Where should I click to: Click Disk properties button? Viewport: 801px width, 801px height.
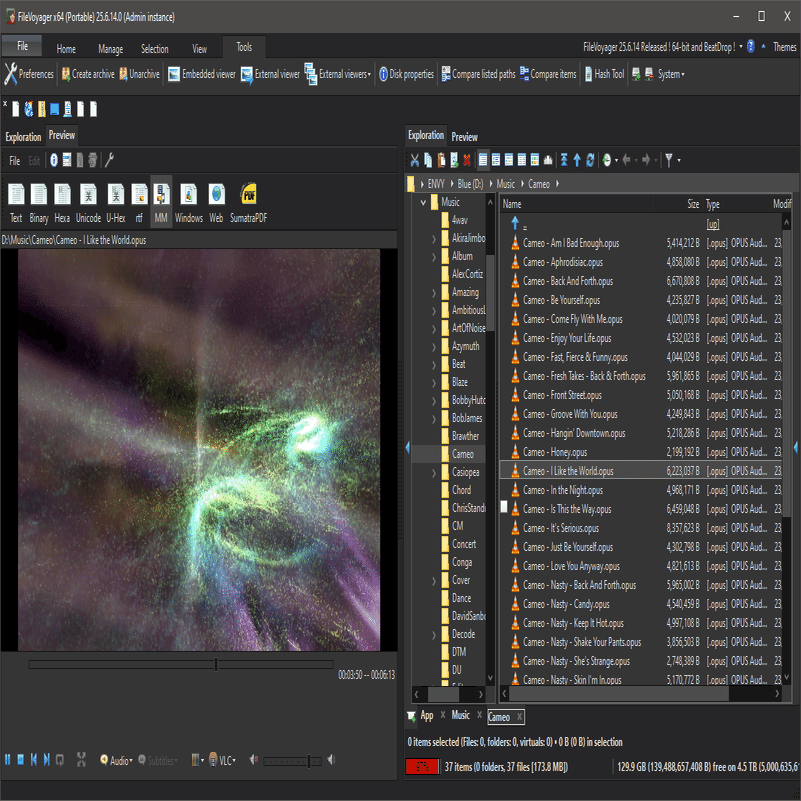click(x=406, y=74)
